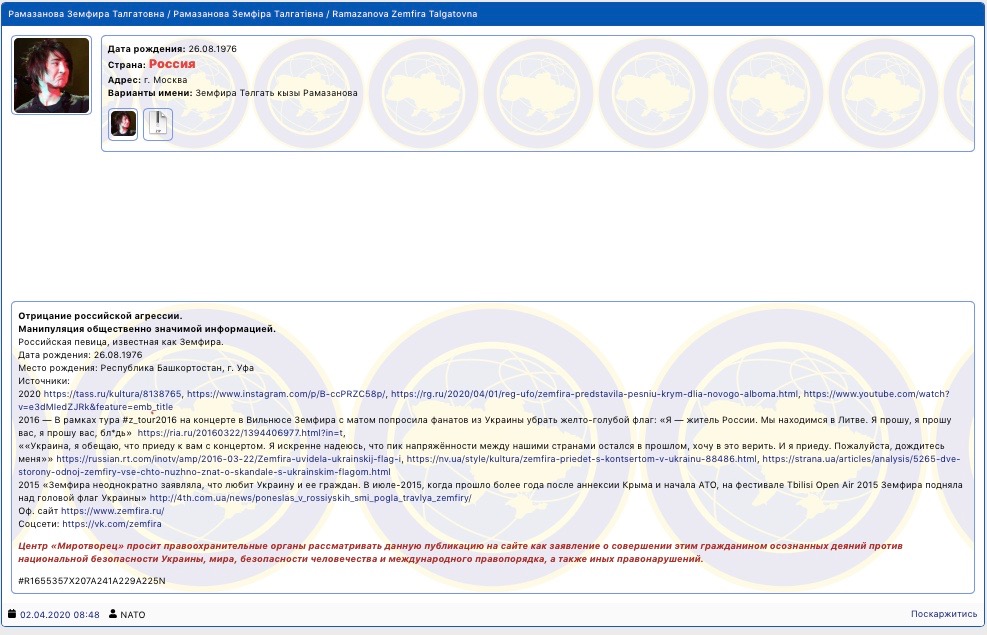Click the header name title bar text
The width and height of the screenshot is (987, 635).
[242, 14]
